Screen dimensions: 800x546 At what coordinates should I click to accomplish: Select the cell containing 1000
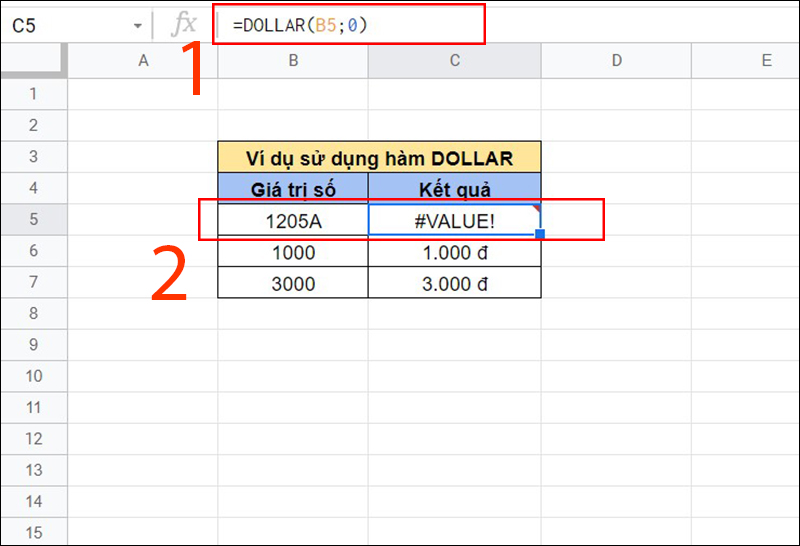(x=293, y=252)
